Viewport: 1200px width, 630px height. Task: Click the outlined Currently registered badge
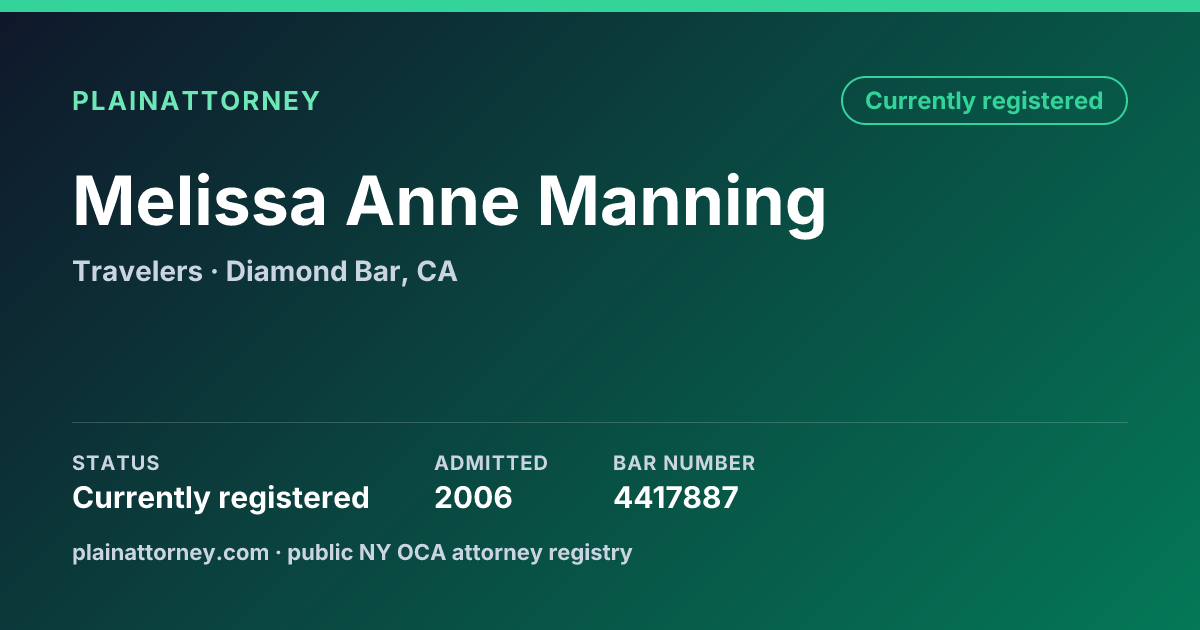[x=984, y=101]
